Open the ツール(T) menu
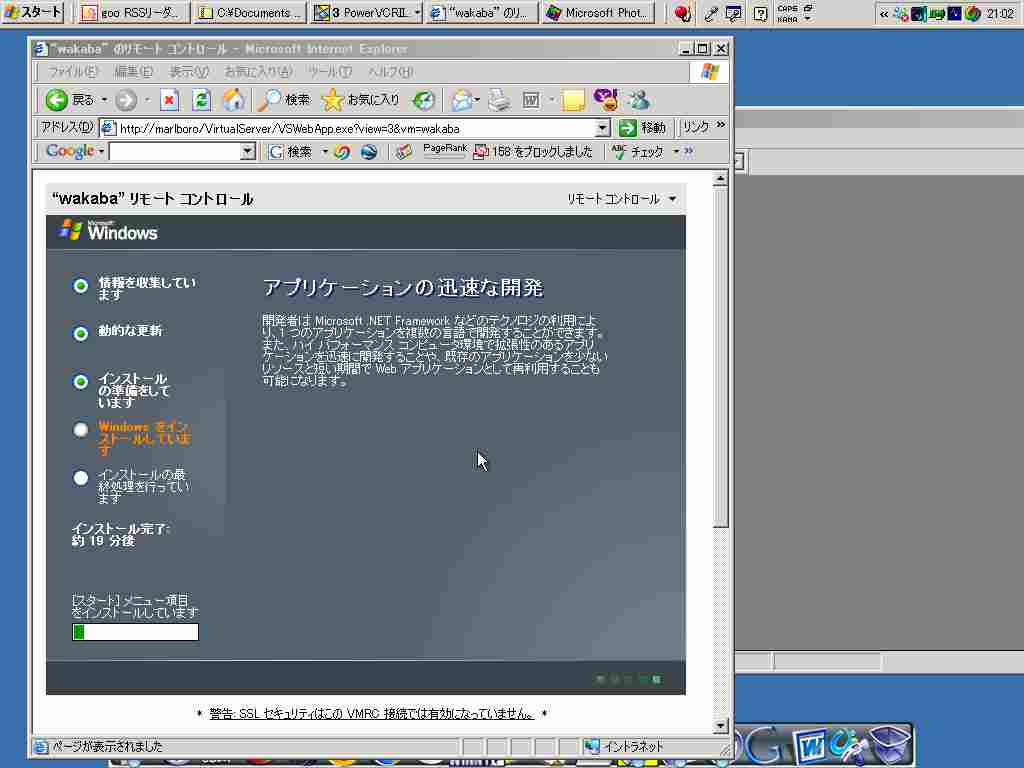The height and width of the screenshot is (768, 1024). pyautogui.click(x=330, y=72)
